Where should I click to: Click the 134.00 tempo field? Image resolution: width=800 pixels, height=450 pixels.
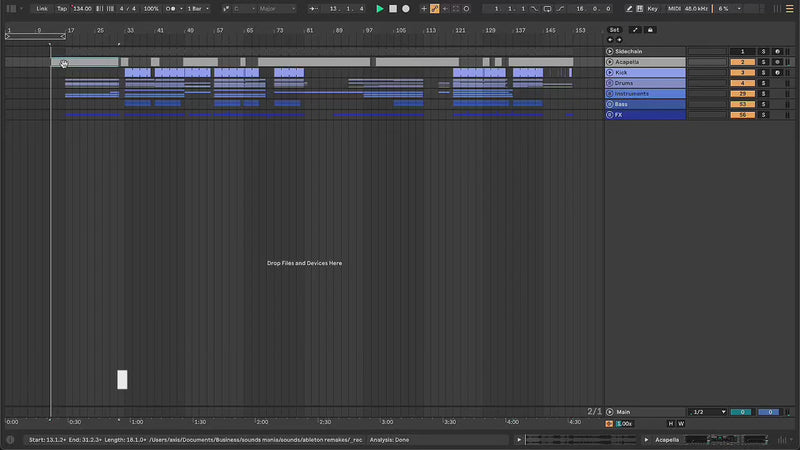(83, 8)
